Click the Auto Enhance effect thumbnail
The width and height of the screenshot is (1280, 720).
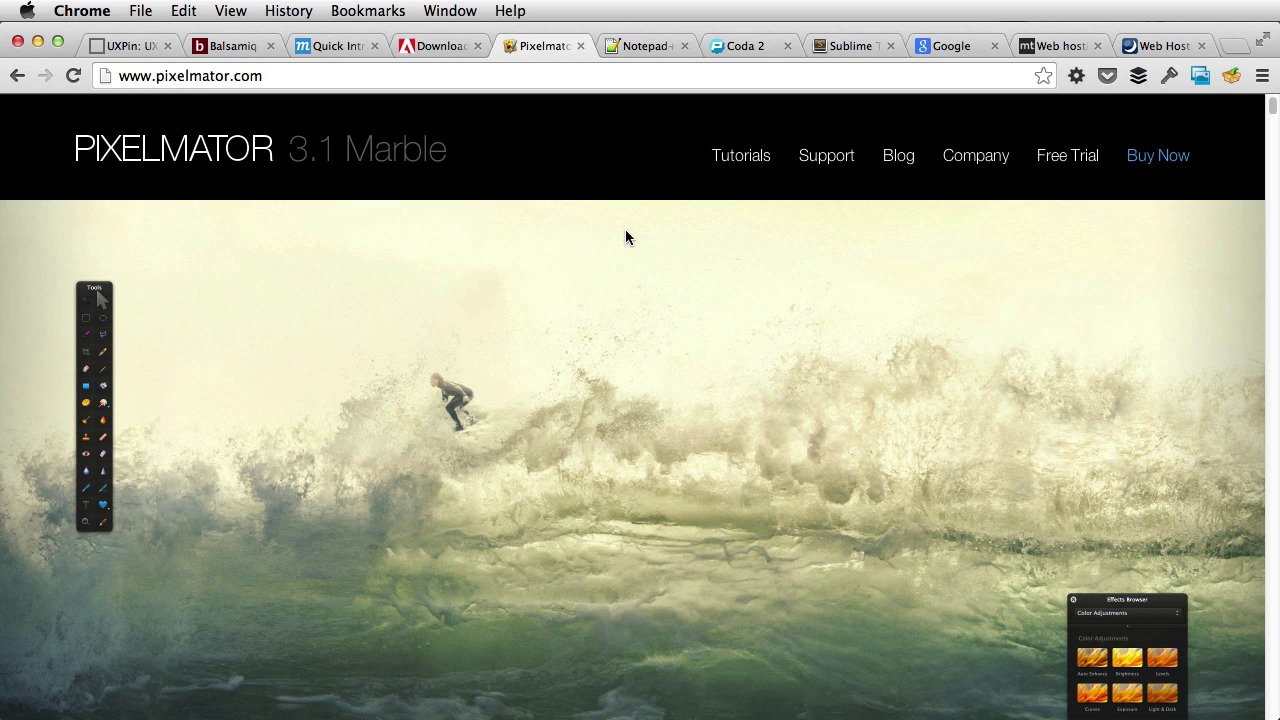(x=1092, y=657)
